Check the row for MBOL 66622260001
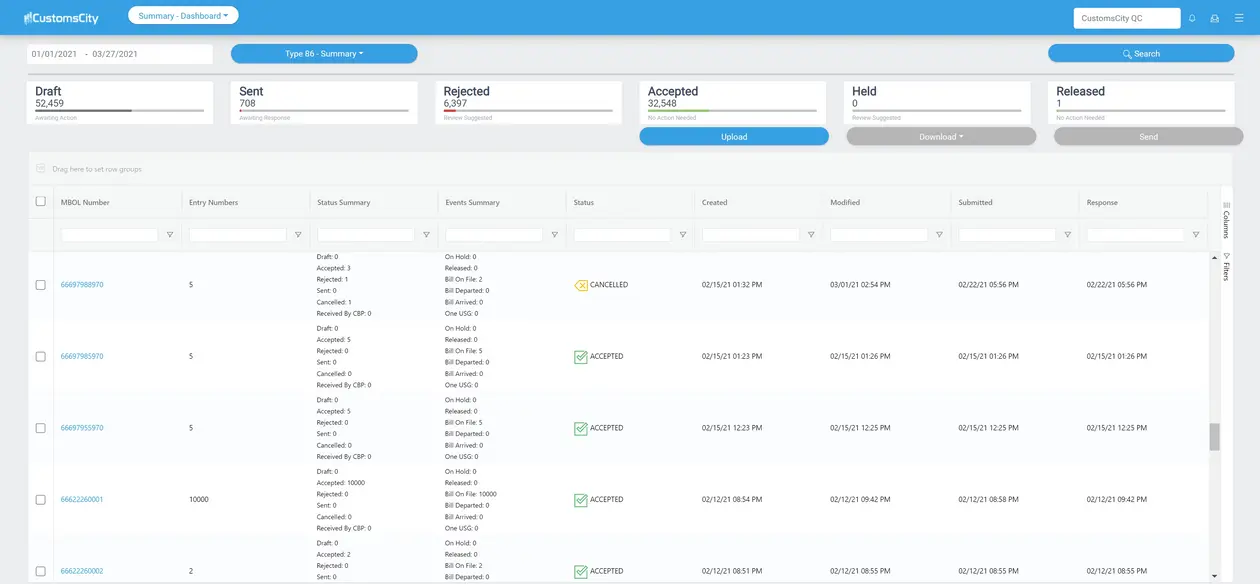Image resolution: width=1260 pixels, height=584 pixels. (x=41, y=499)
